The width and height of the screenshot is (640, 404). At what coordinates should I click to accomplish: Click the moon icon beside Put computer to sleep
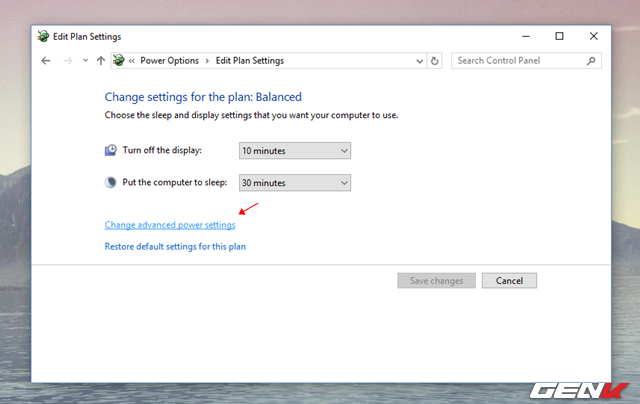coord(111,182)
